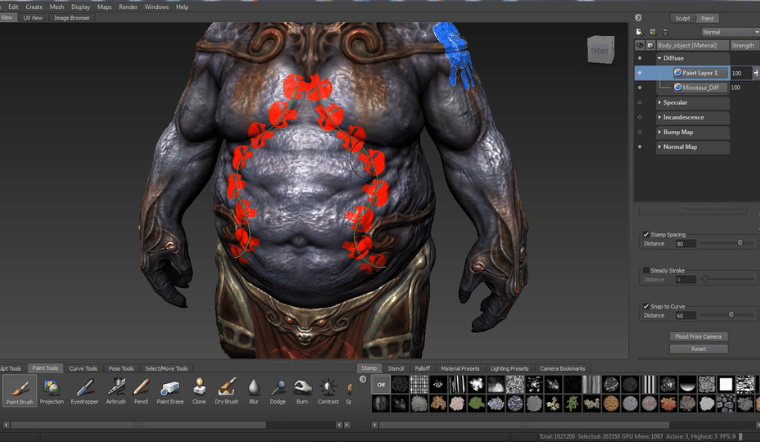Toggle visibility of the Normal Map channel

pos(639,146)
